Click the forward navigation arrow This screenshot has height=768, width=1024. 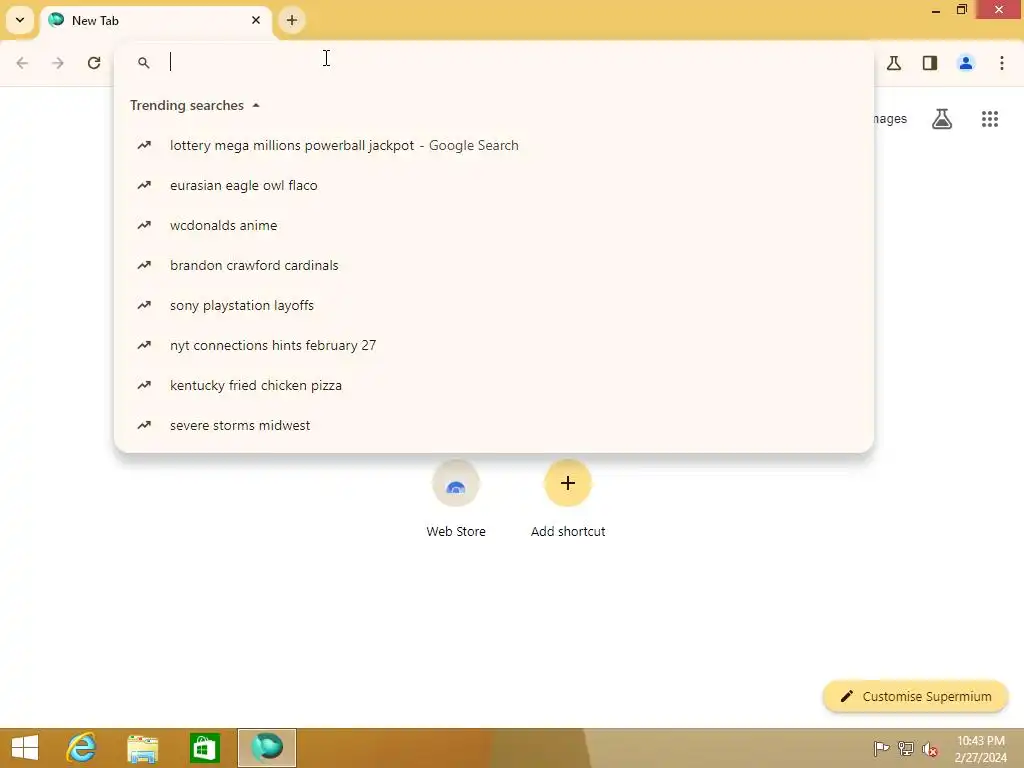(x=58, y=63)
